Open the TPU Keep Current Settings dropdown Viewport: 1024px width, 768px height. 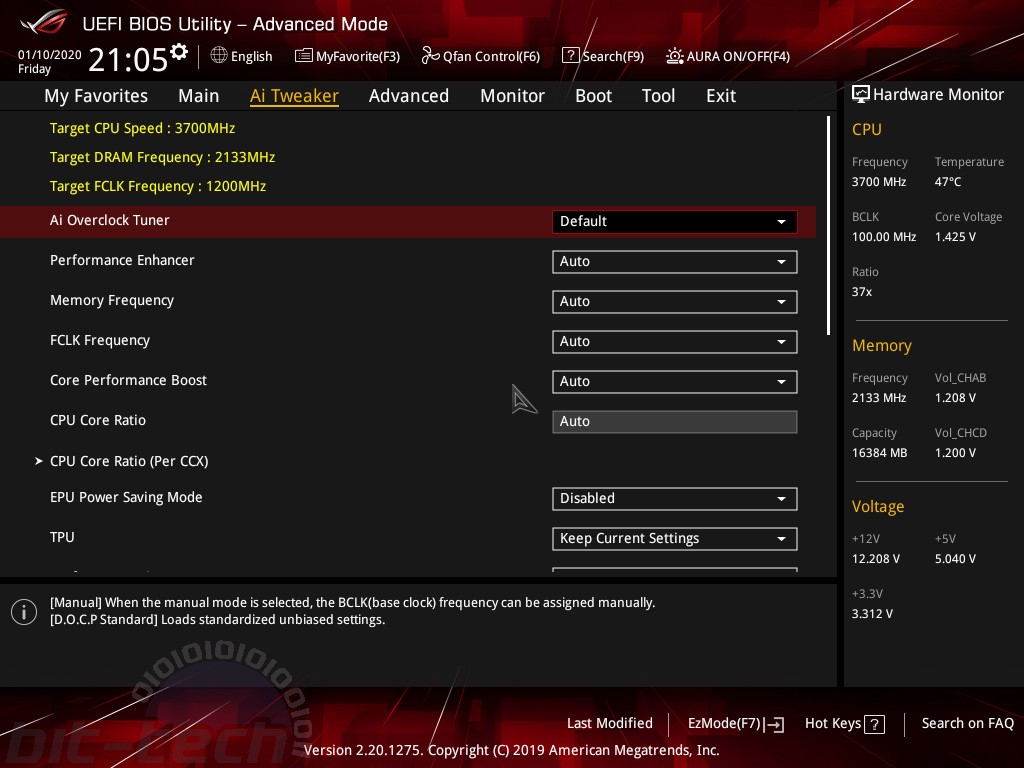click(675, 539)
